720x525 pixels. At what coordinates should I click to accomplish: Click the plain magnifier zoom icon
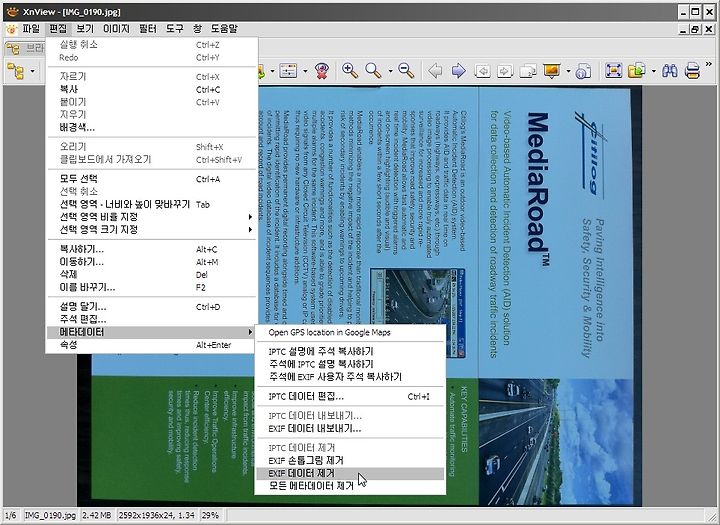coord(373,71)
